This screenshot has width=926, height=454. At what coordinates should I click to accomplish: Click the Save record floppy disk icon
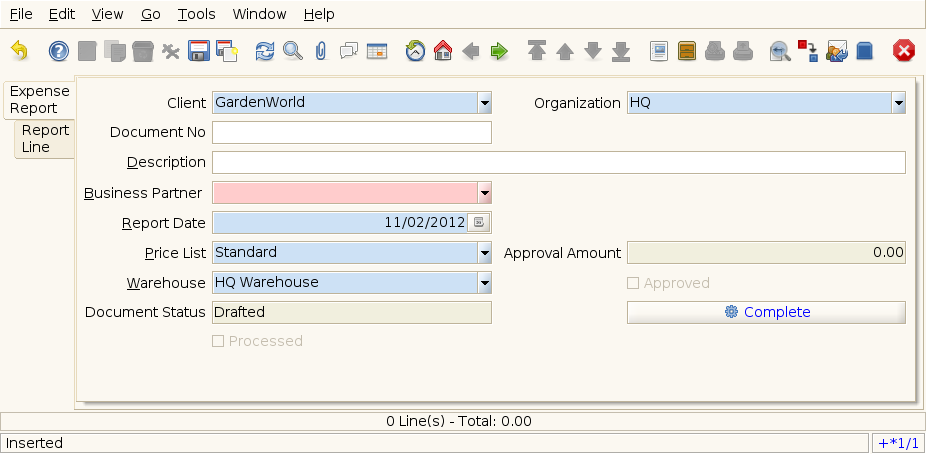point(198,50)
